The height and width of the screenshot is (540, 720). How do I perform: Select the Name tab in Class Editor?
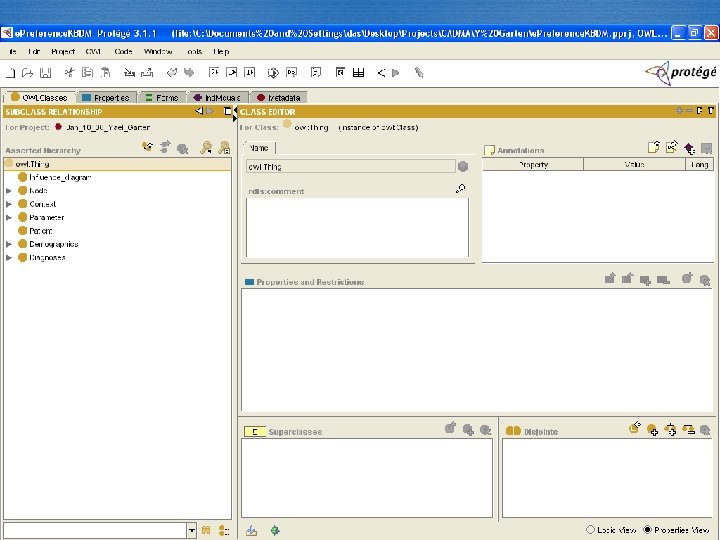[259, 148]
